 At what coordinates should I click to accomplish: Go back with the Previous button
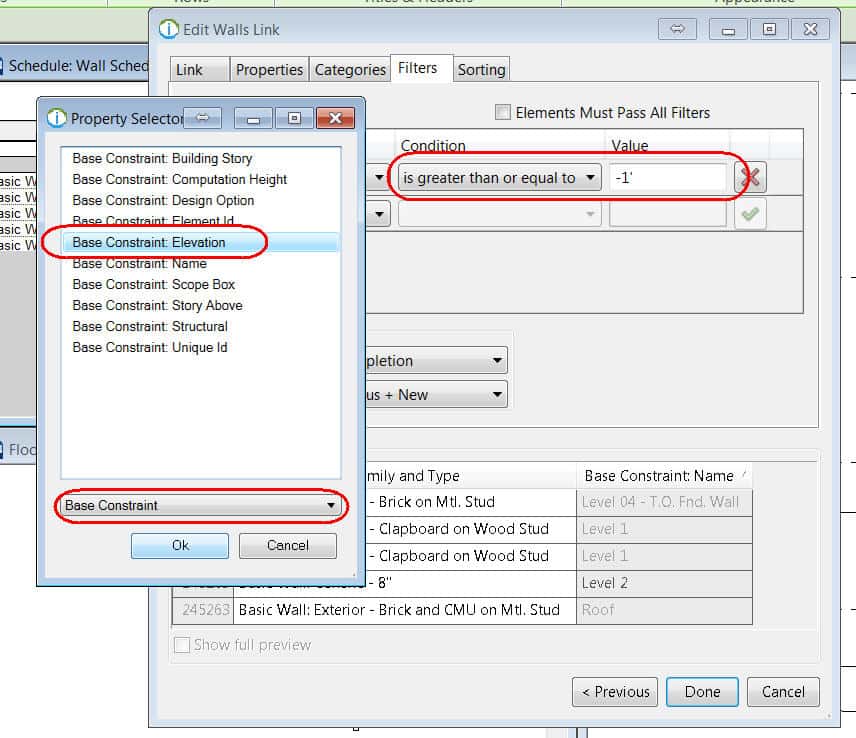coord(615,692)
